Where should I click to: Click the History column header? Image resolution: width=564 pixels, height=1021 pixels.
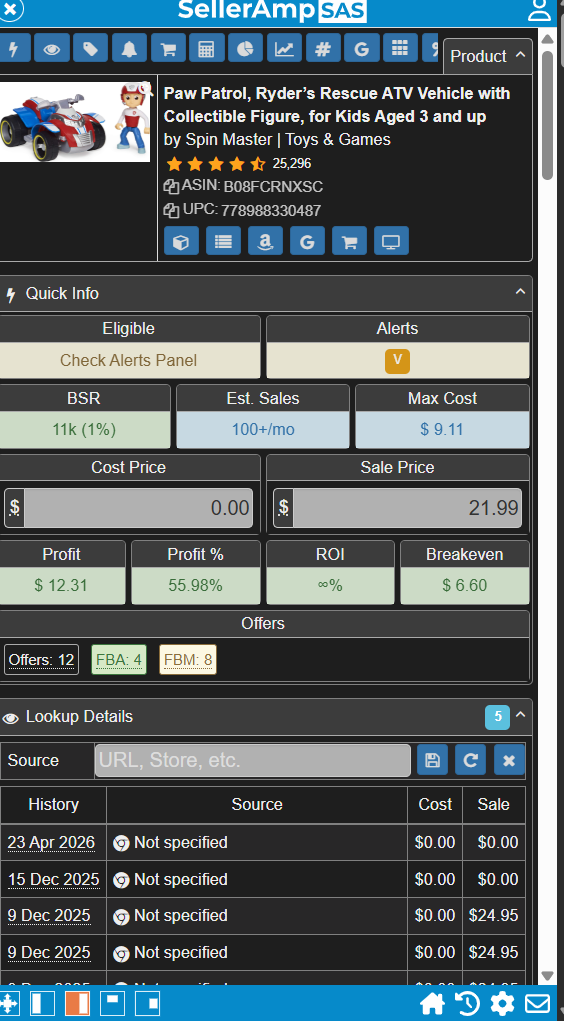tap(53, 805)
